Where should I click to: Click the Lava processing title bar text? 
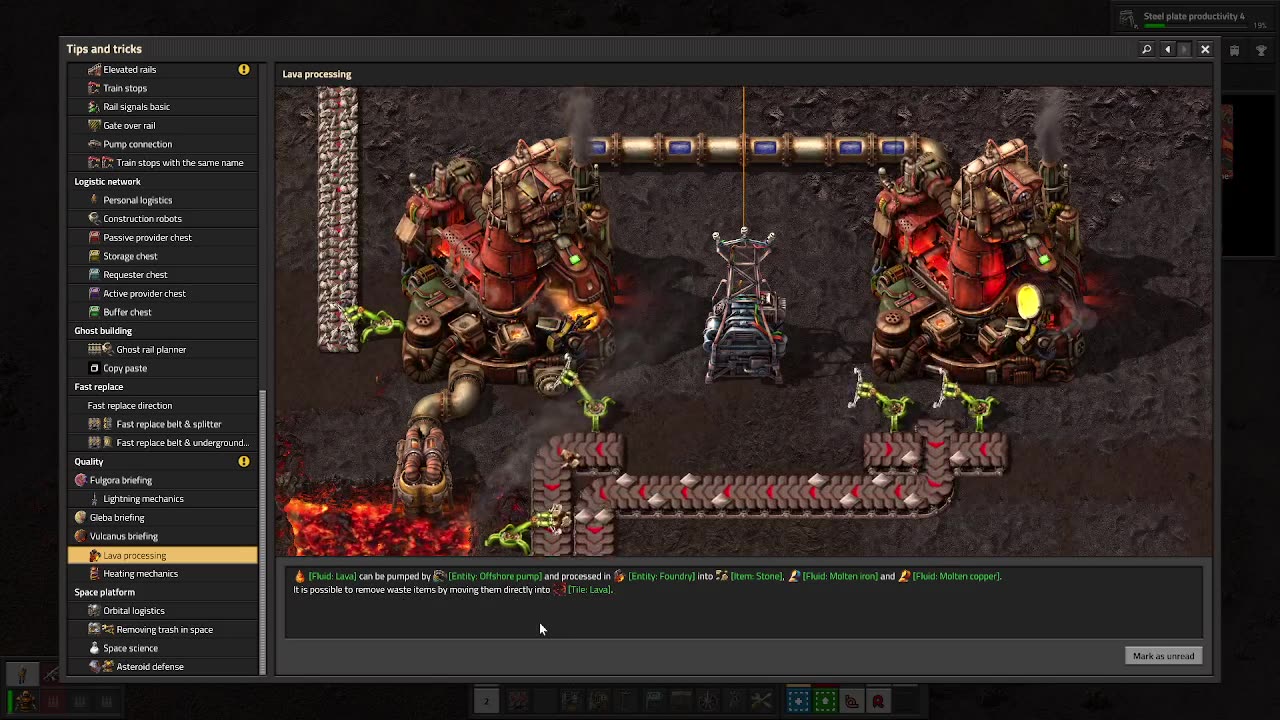point(317,74)
